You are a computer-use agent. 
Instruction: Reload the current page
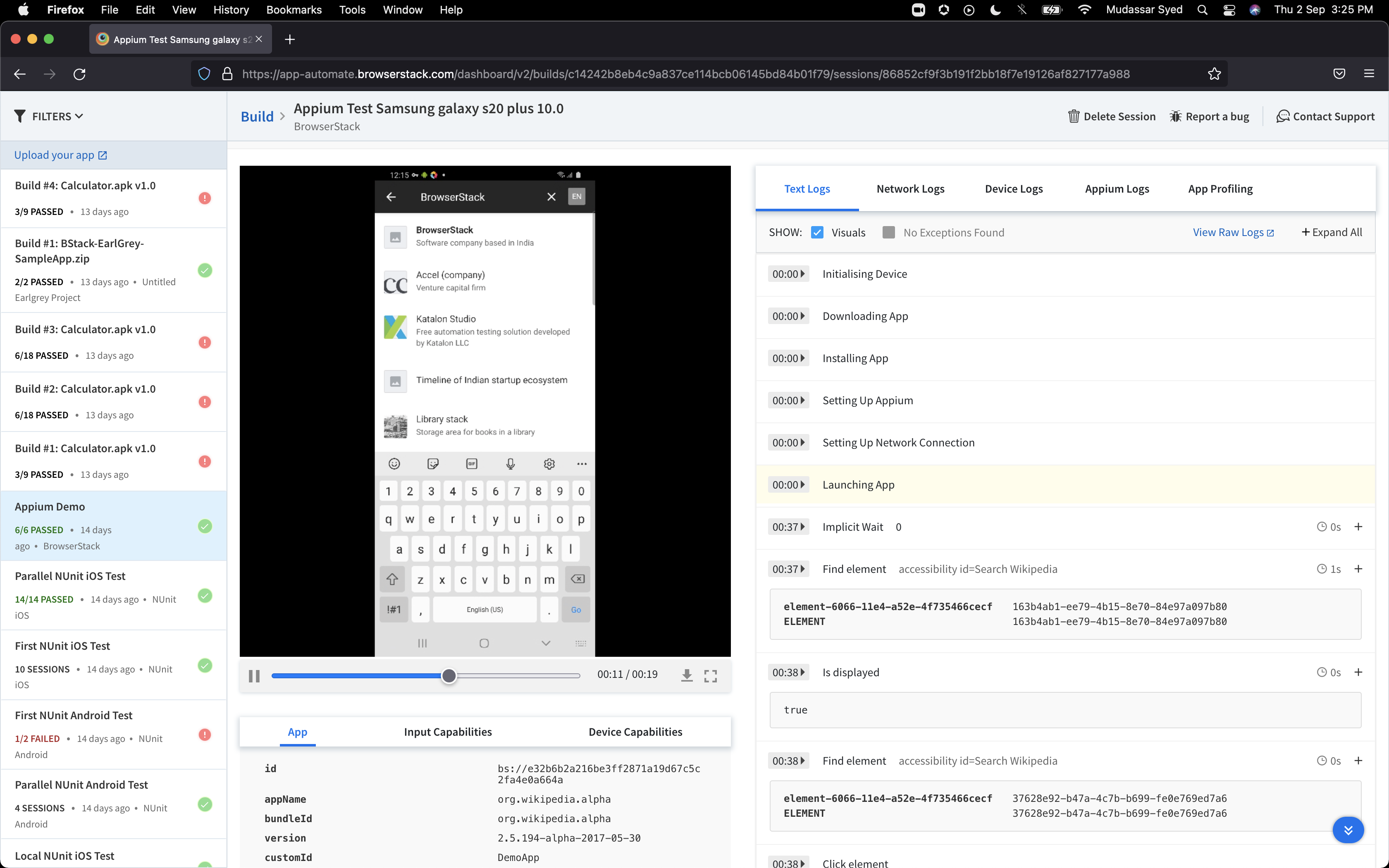[80, 74]
